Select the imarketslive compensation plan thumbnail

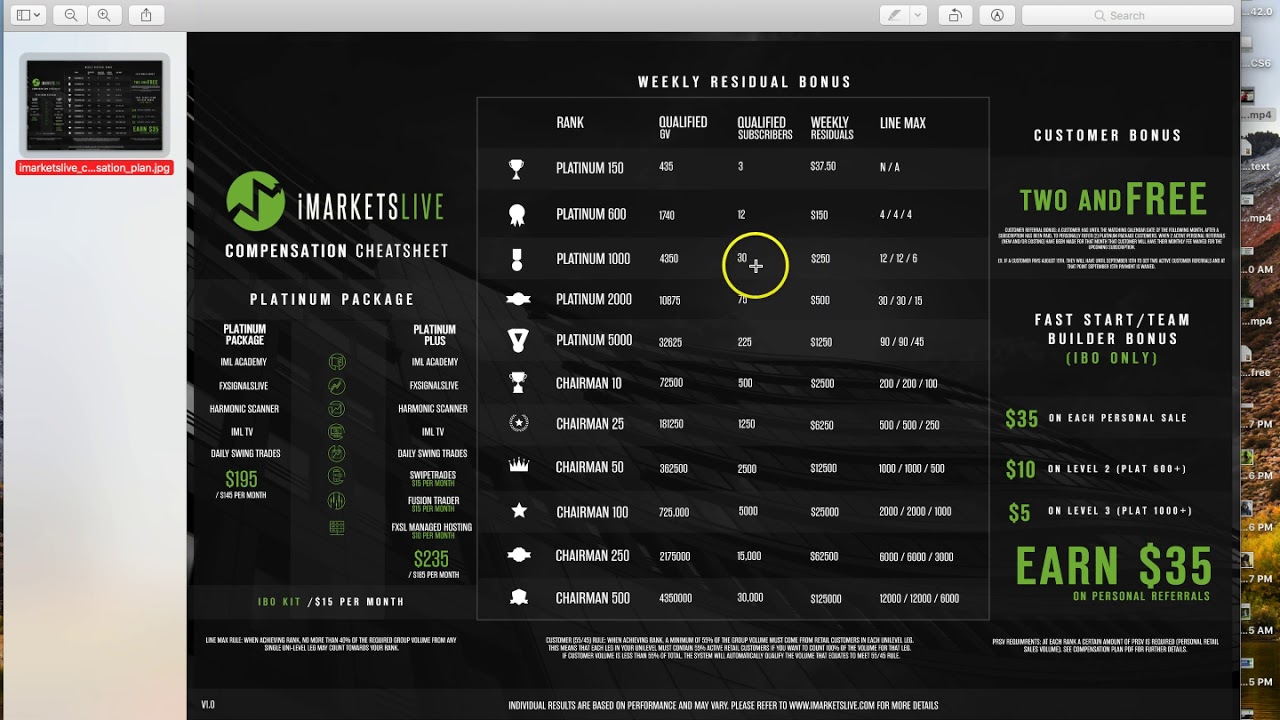pyautogui.click(x=94, y=104)
